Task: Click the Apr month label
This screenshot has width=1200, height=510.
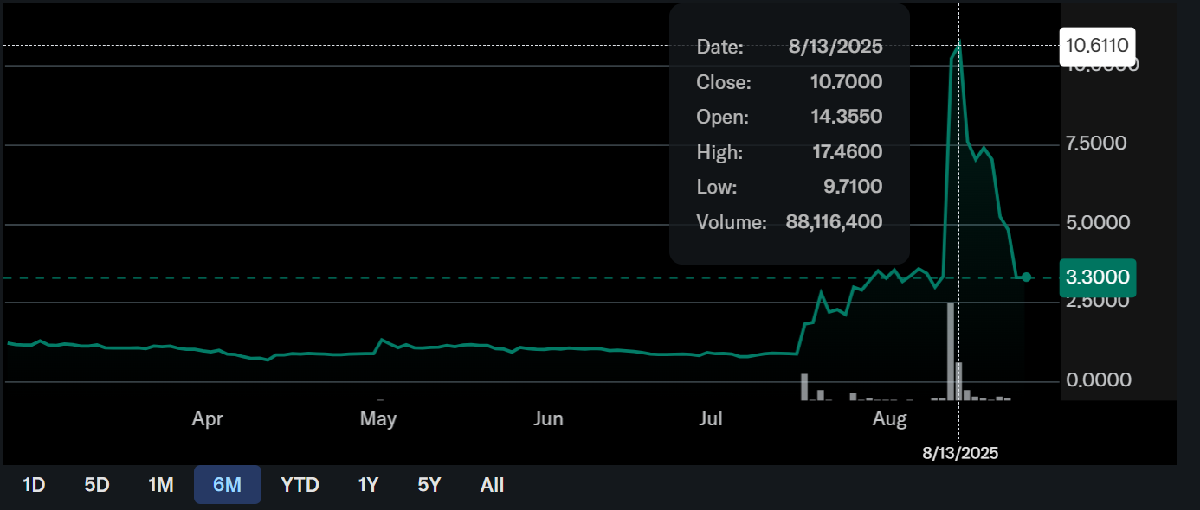Action: click(207, 418)
